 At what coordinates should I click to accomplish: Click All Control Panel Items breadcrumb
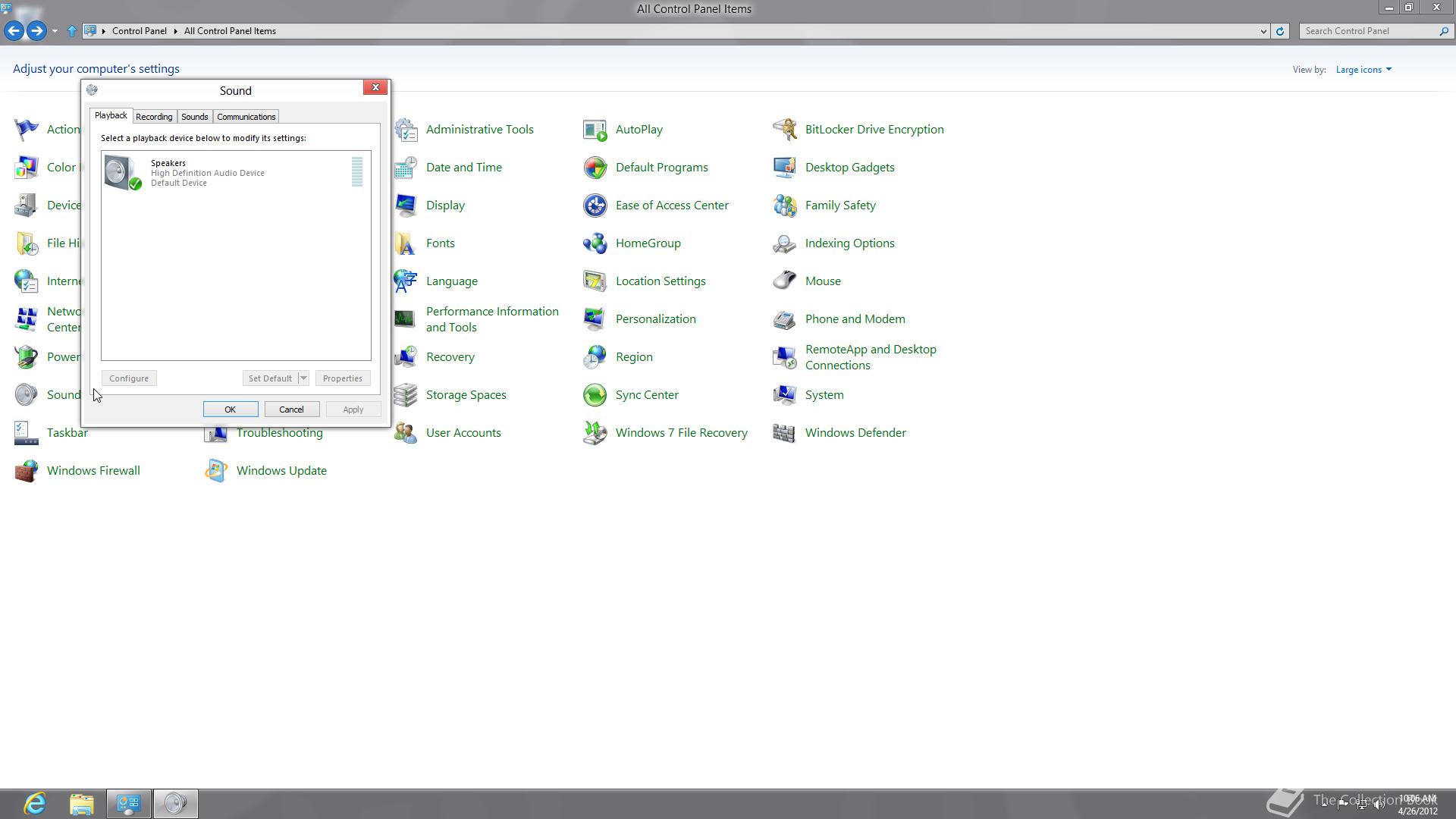pos(230,31)
